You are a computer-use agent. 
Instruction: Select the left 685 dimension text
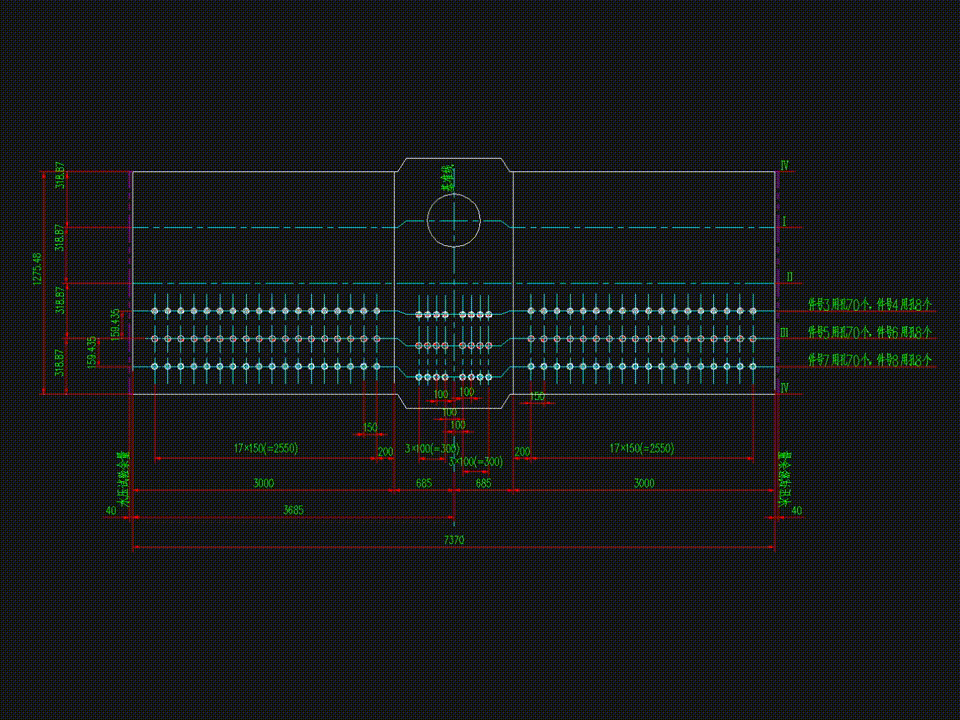pyautogui.click(x=424, y=483)
